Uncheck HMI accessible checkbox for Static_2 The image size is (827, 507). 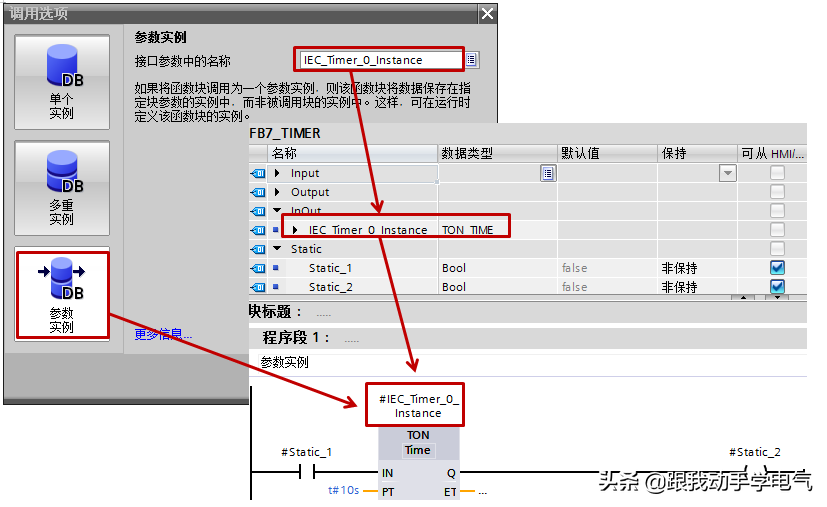777,287
